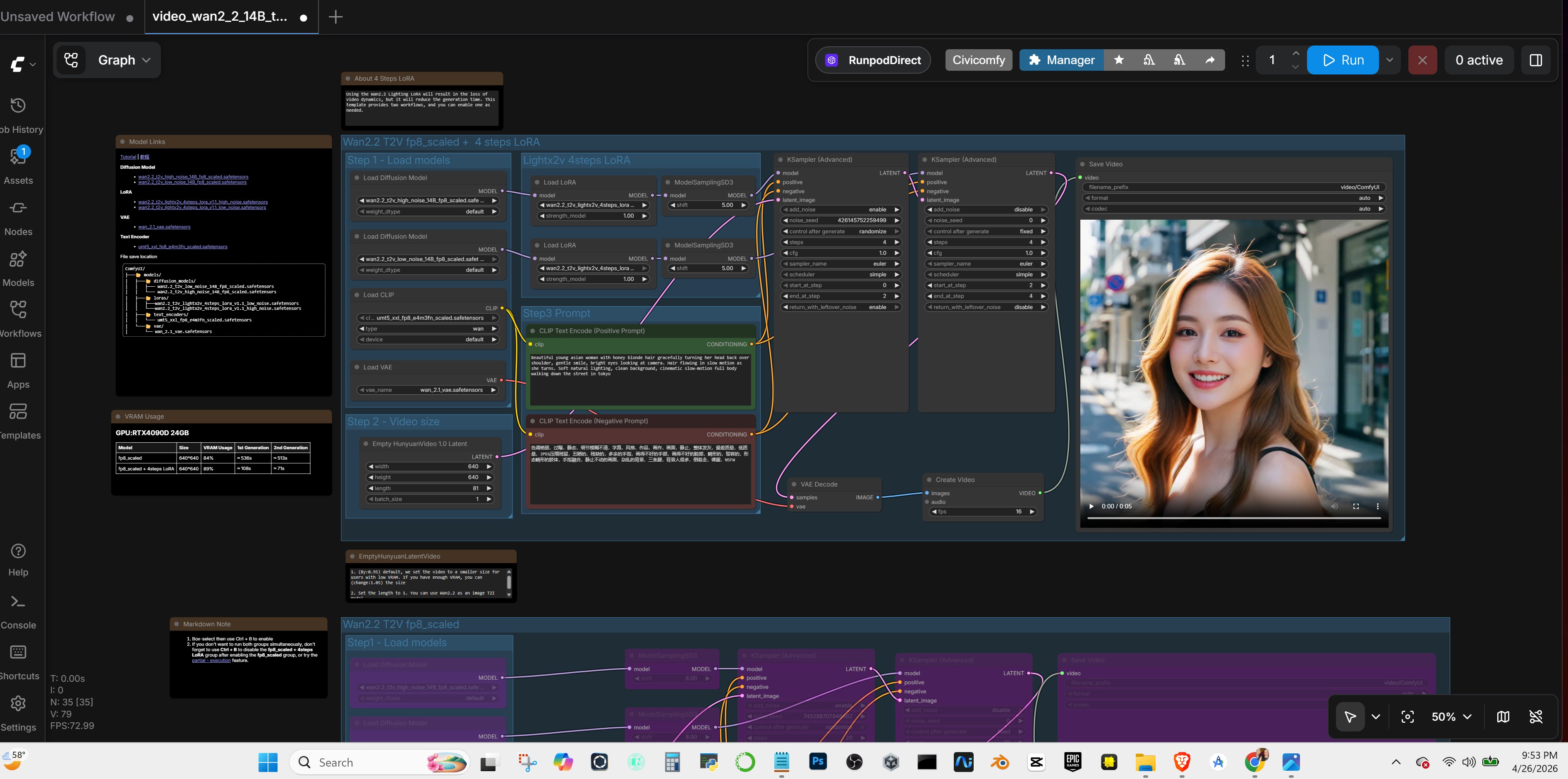This screenshot has height=779, width=1568.
Task: Click the RunpodDirect button
Action: 873,60
